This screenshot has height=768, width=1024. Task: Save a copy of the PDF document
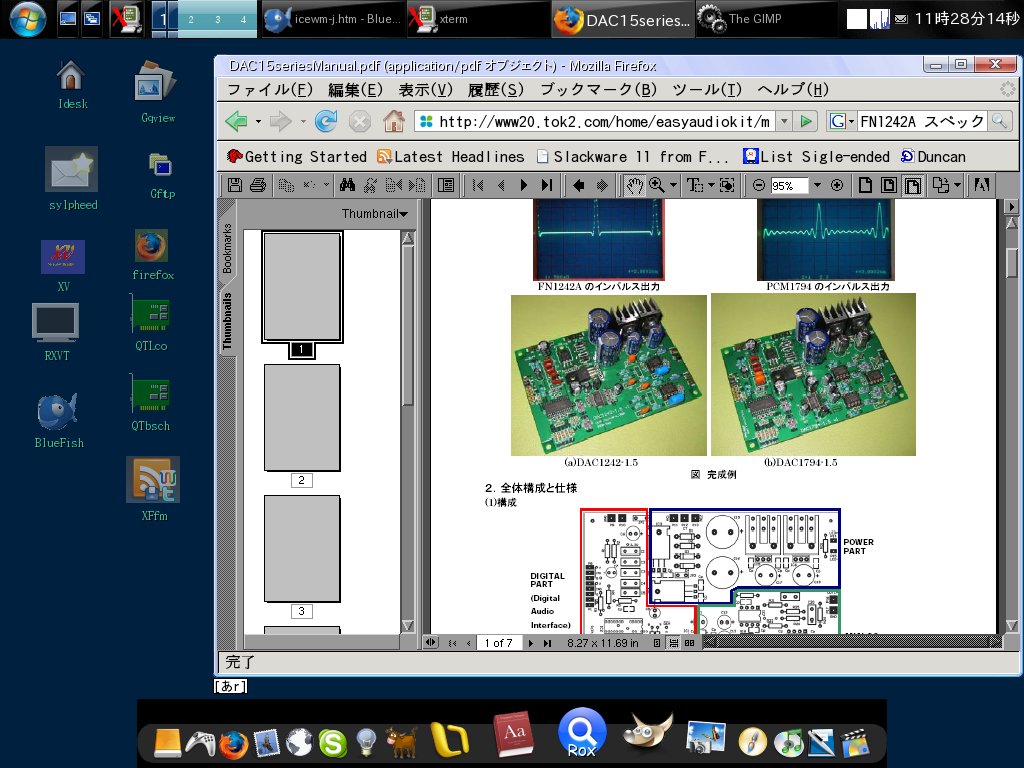click(x=234, y=184)
